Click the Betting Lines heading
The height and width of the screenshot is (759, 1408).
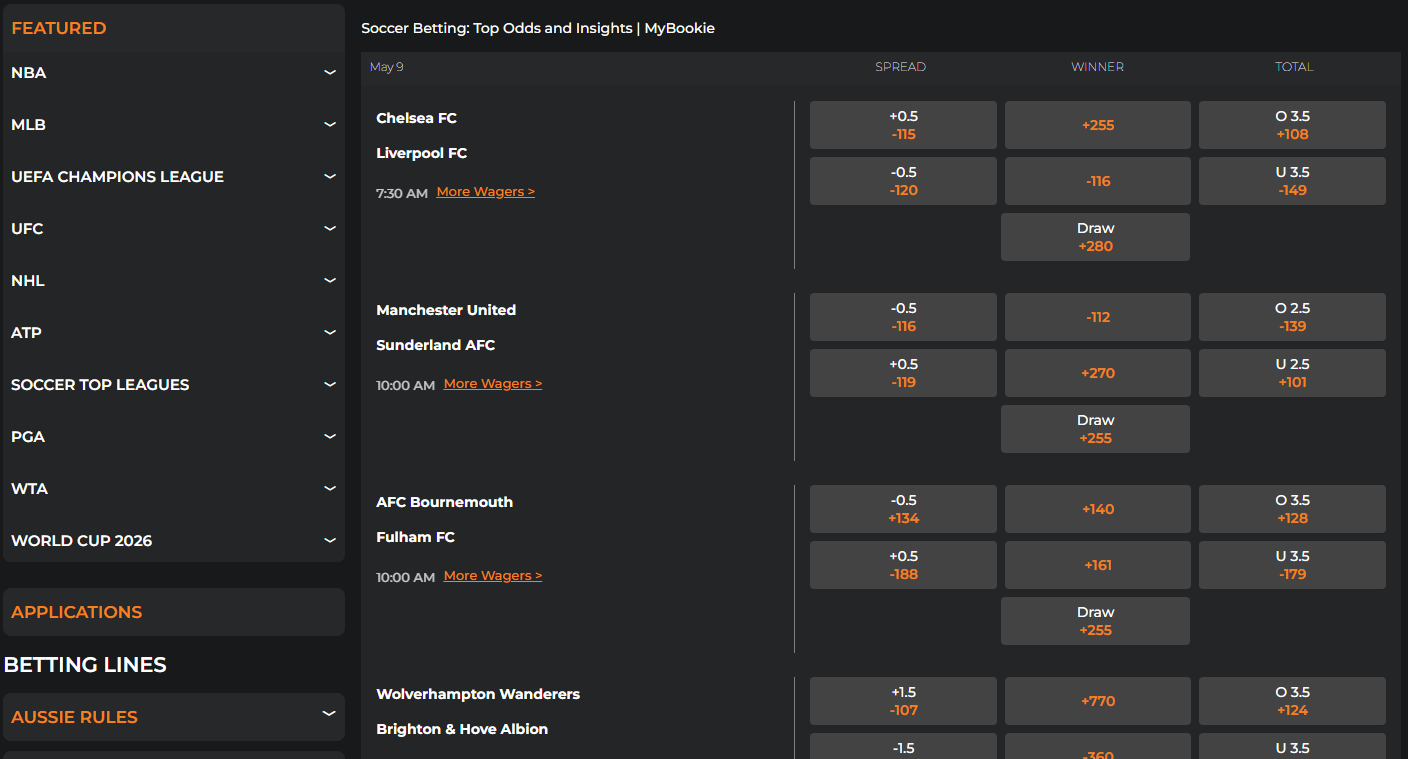pyautogui.click(x=85, y=665)
